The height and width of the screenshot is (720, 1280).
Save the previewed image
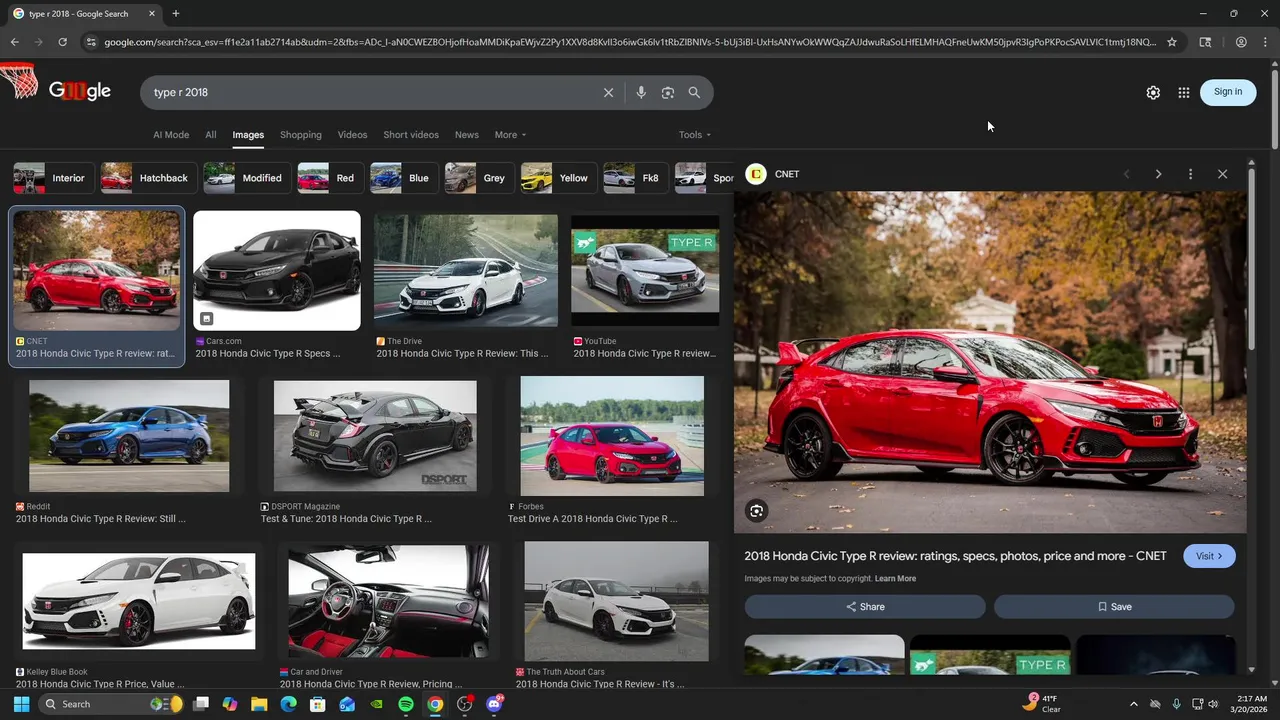click(1114, 607)
